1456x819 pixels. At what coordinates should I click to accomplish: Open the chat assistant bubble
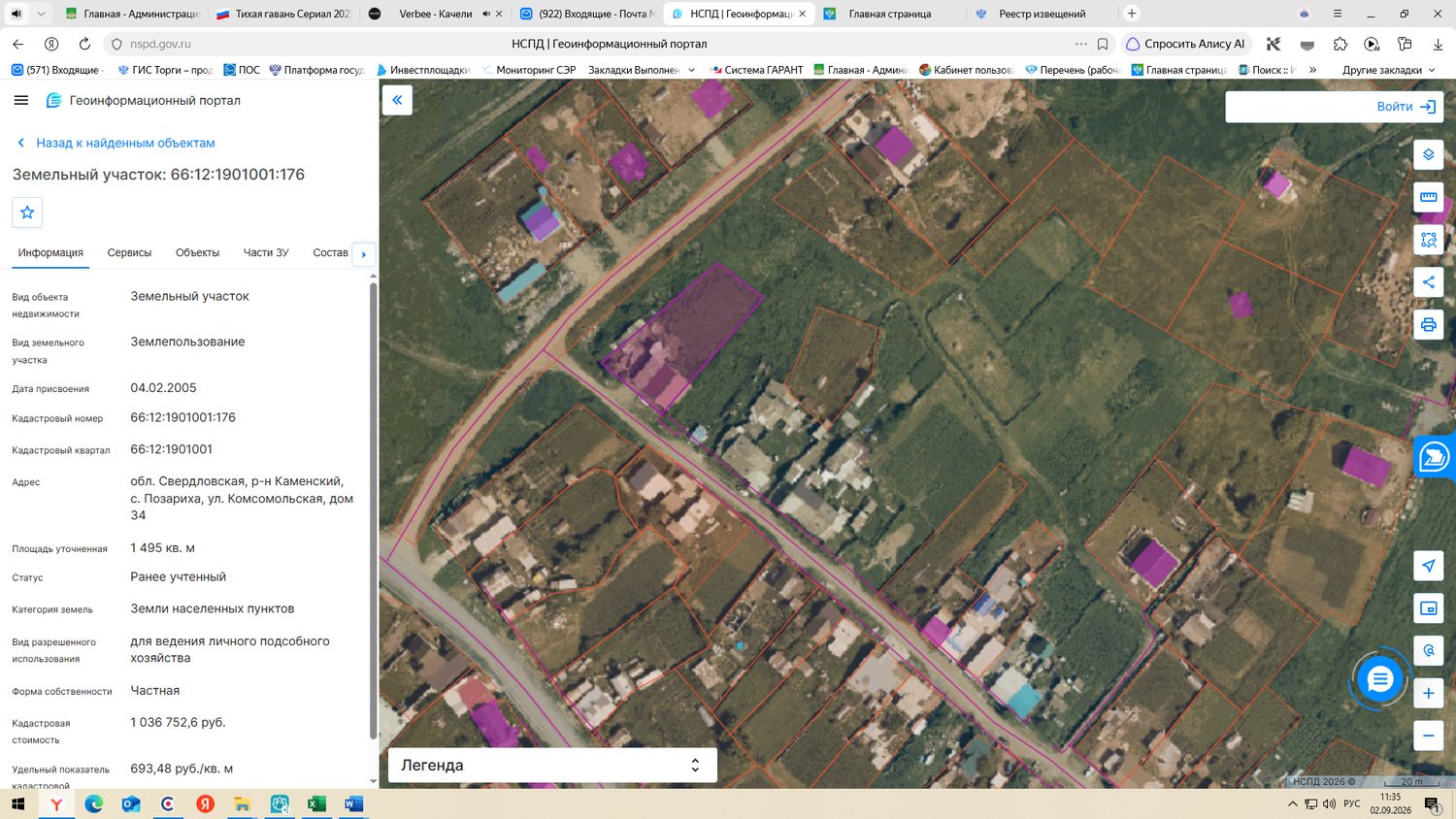[1379, 679]
